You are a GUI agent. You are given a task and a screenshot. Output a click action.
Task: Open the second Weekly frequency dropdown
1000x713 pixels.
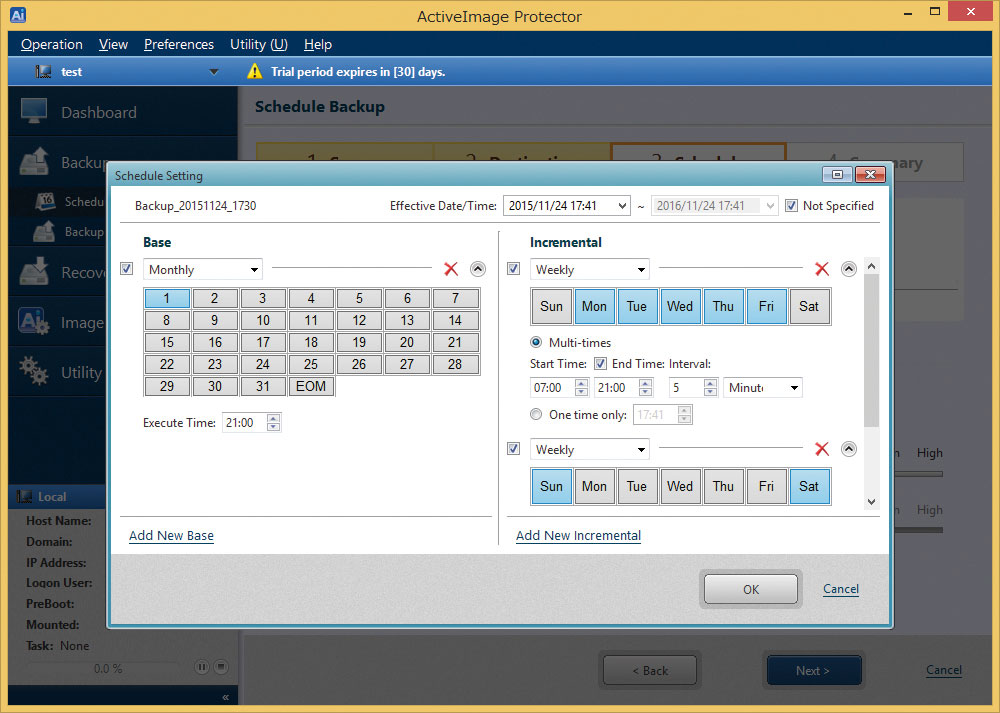(590, 449)
